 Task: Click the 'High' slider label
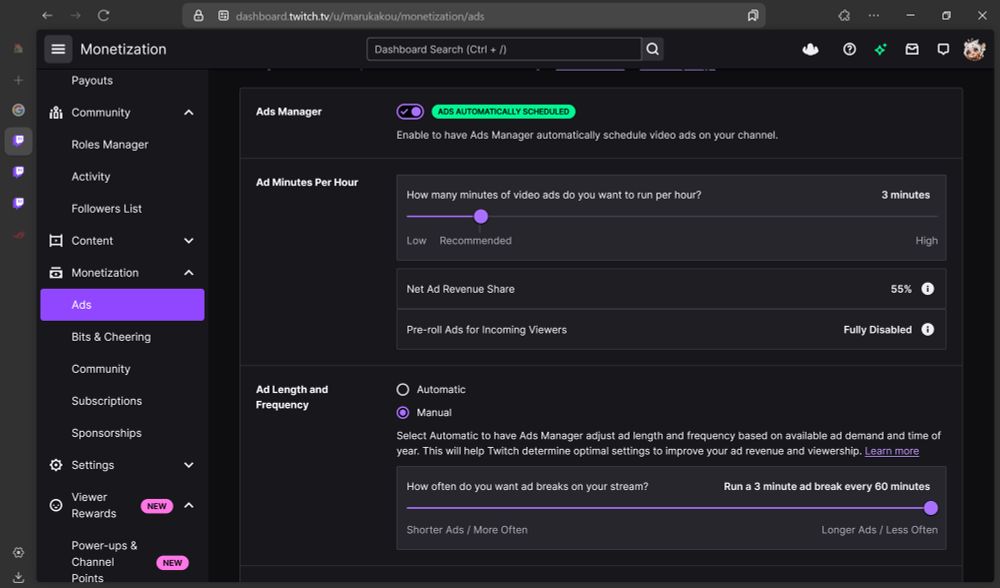coord(927,241)
